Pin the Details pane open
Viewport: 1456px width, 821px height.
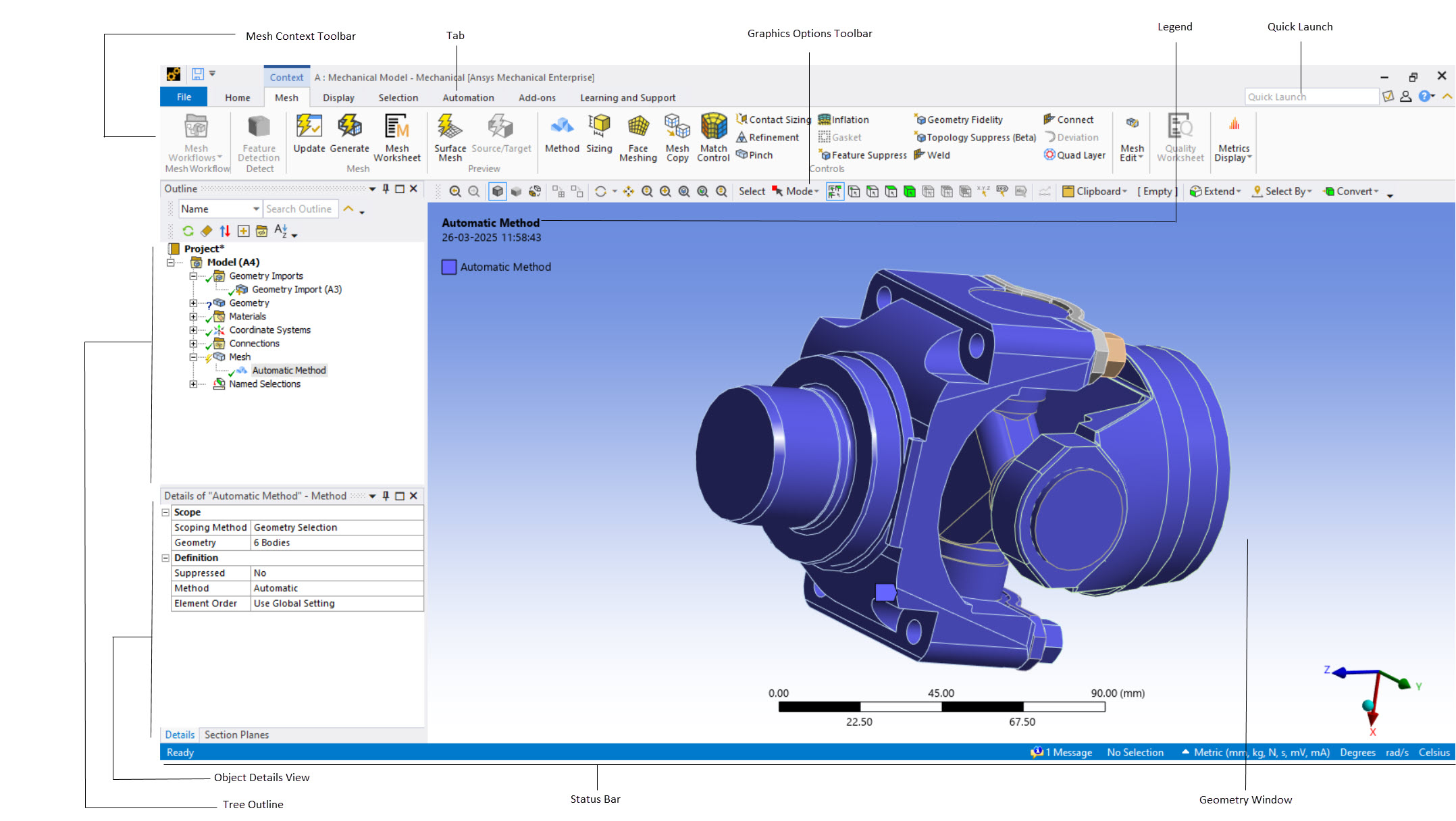(386, 496)
